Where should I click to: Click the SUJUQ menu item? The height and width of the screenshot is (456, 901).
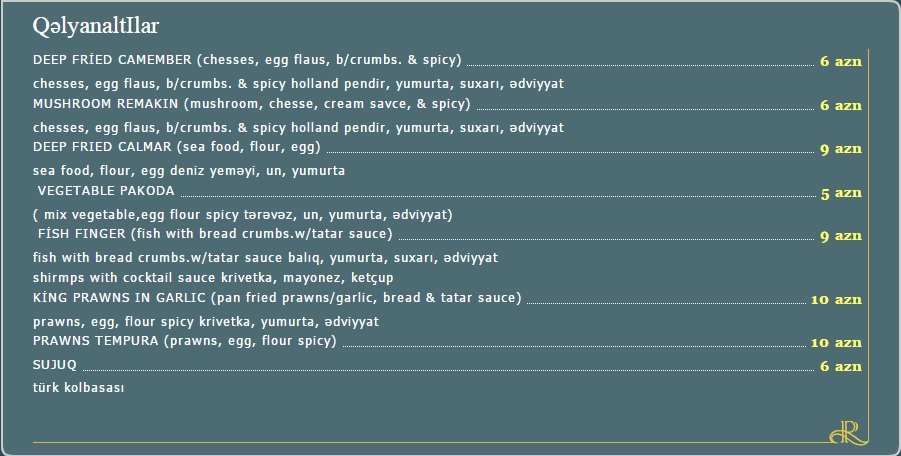point(55,365)
